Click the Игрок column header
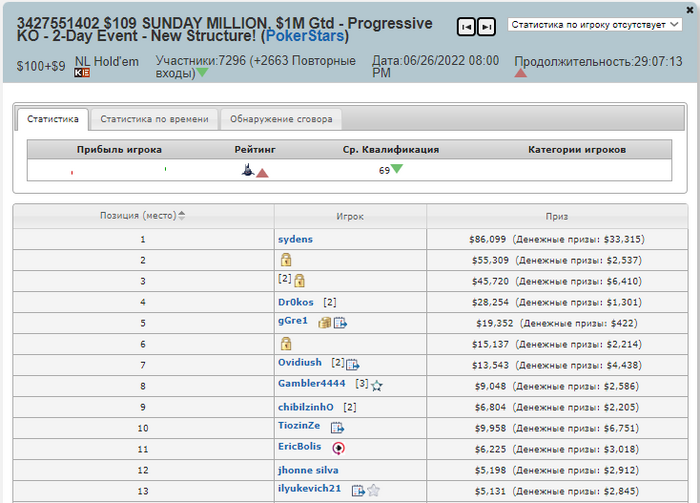The width and height of the screenshot is (700, 503). [x=350, y=216]
